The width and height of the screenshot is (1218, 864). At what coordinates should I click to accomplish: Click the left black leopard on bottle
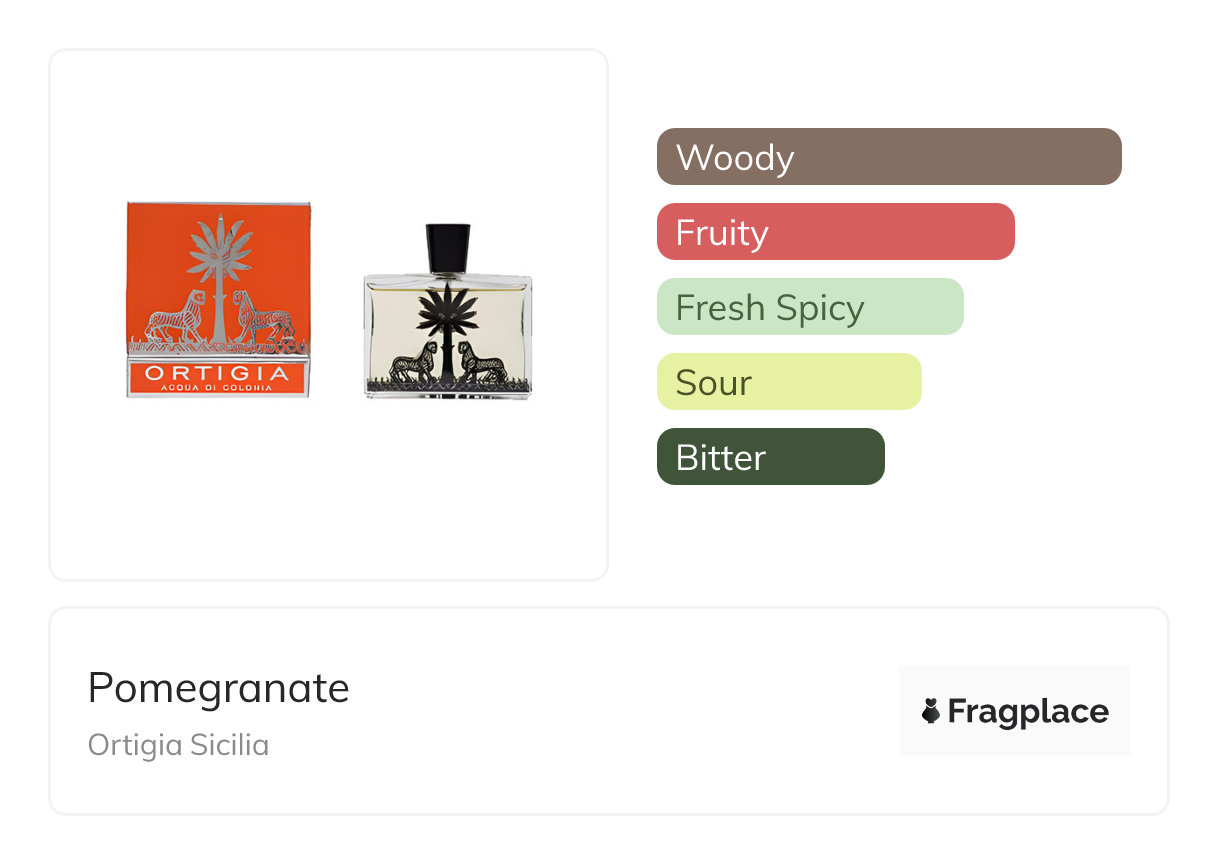[x=414, y=362]
